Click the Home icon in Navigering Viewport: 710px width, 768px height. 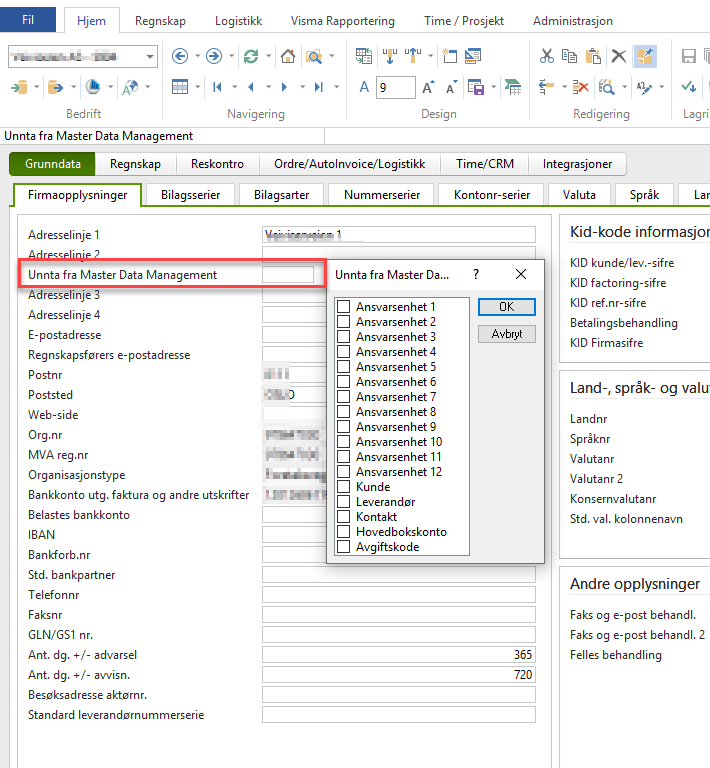point(288,56)
